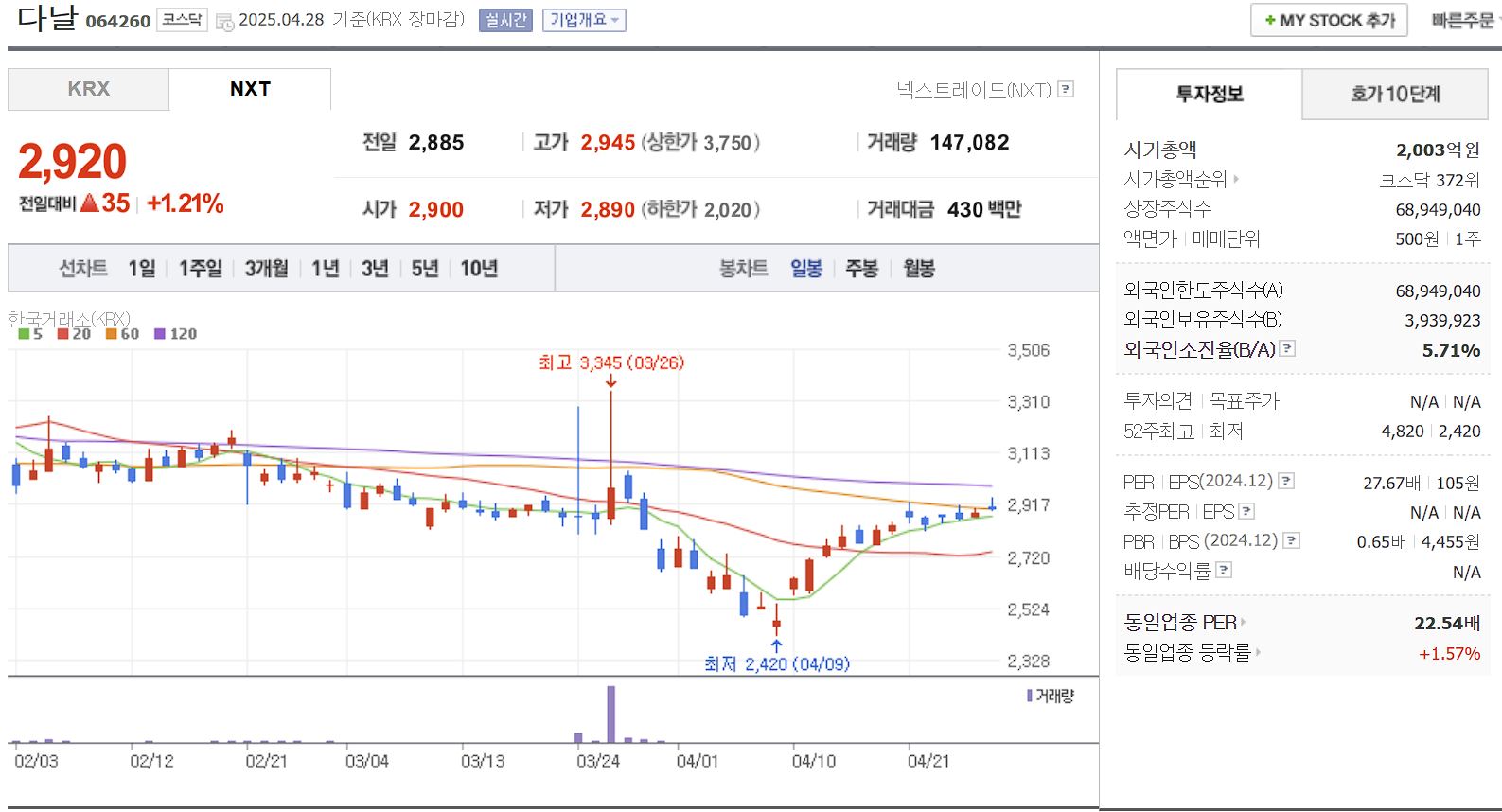Image resolution: width=1502 pixels, height=812 pixels.
Task: Click the 빠른주문 button
Action: (x=1462, y=20)
